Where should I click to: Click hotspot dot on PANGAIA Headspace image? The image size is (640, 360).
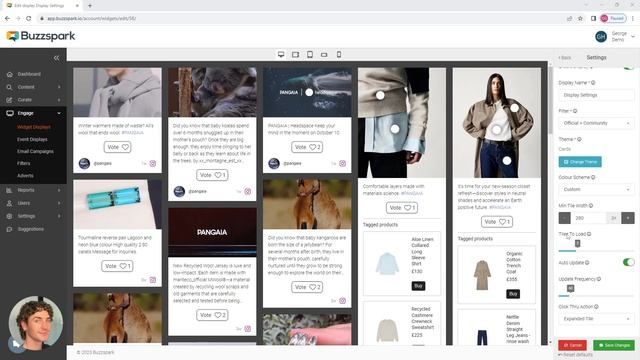(x=309, y=93)
